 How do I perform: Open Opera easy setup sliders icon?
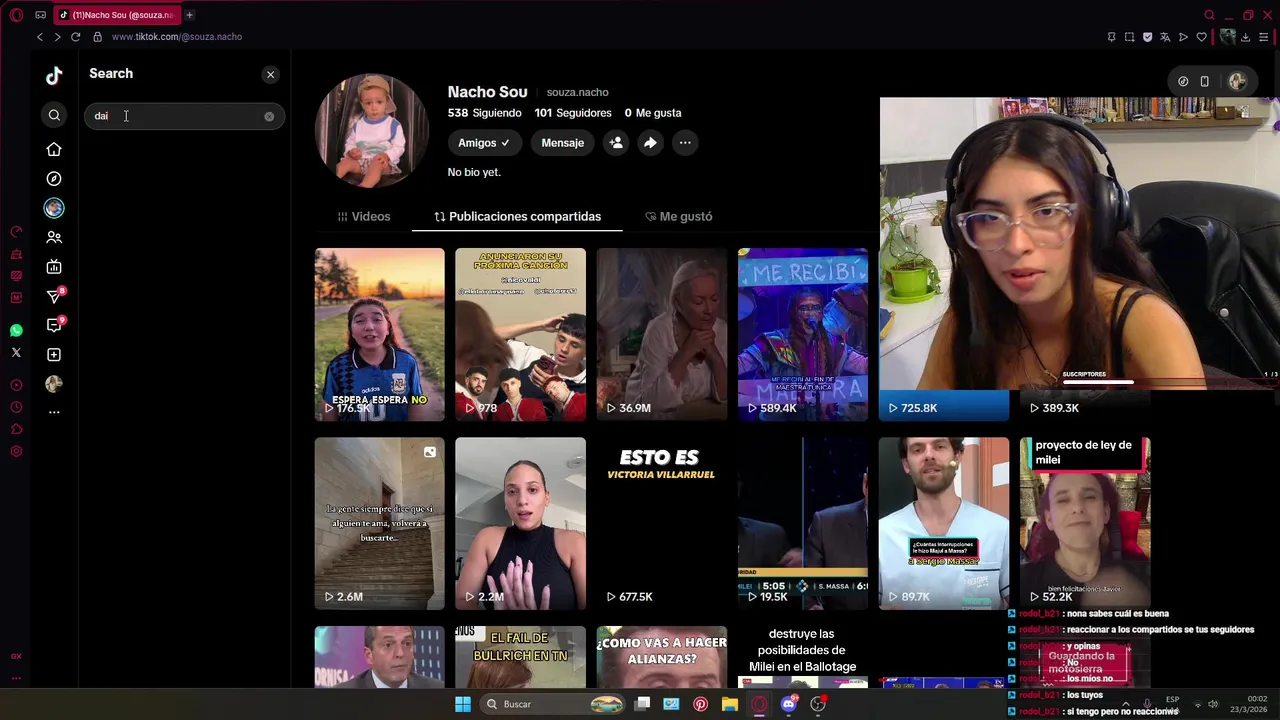tap(1264, 37)
